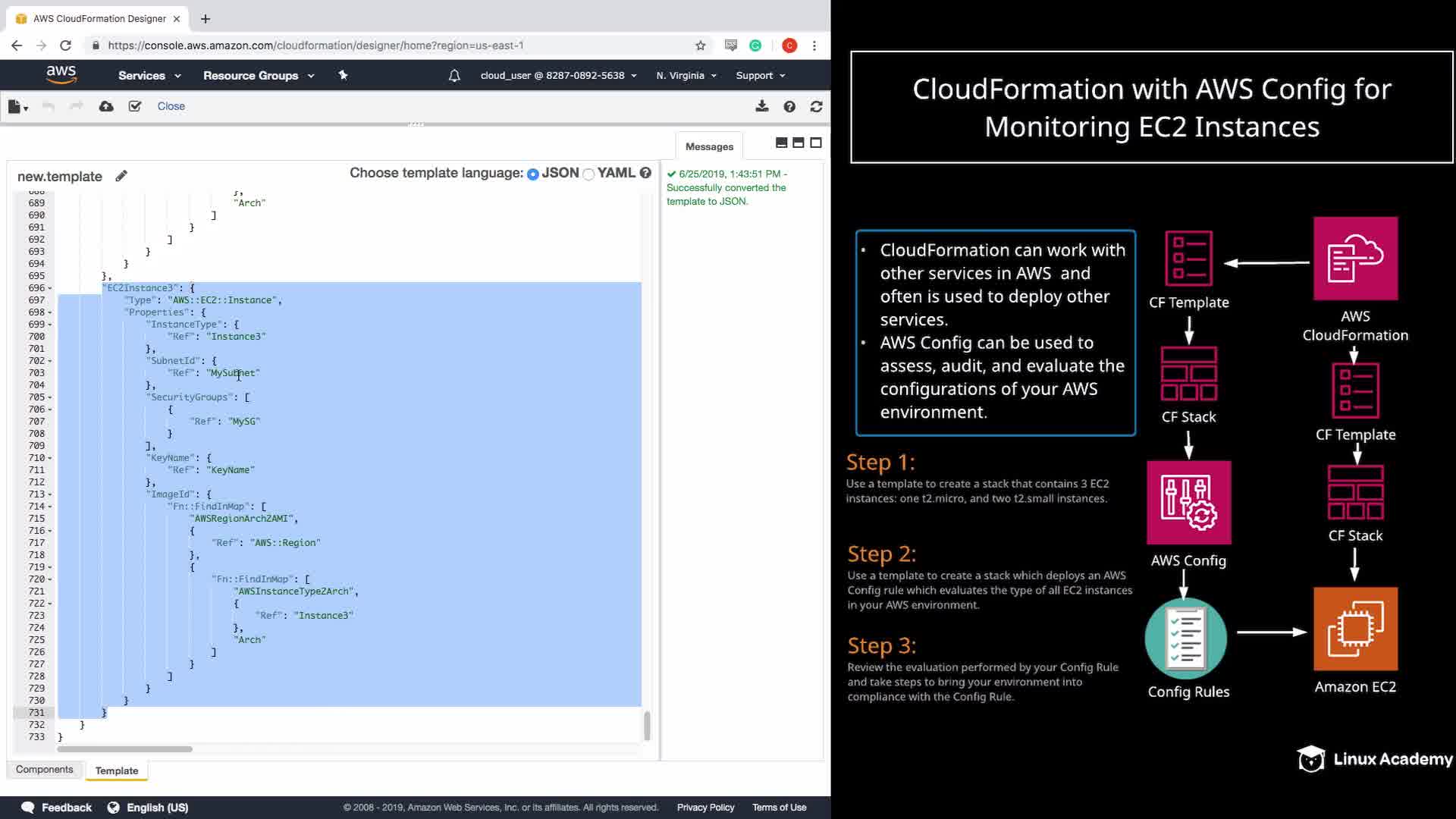The image size is (1456, 819).
Task: Open the AWS notifications bell
Action: click(454, 75)
